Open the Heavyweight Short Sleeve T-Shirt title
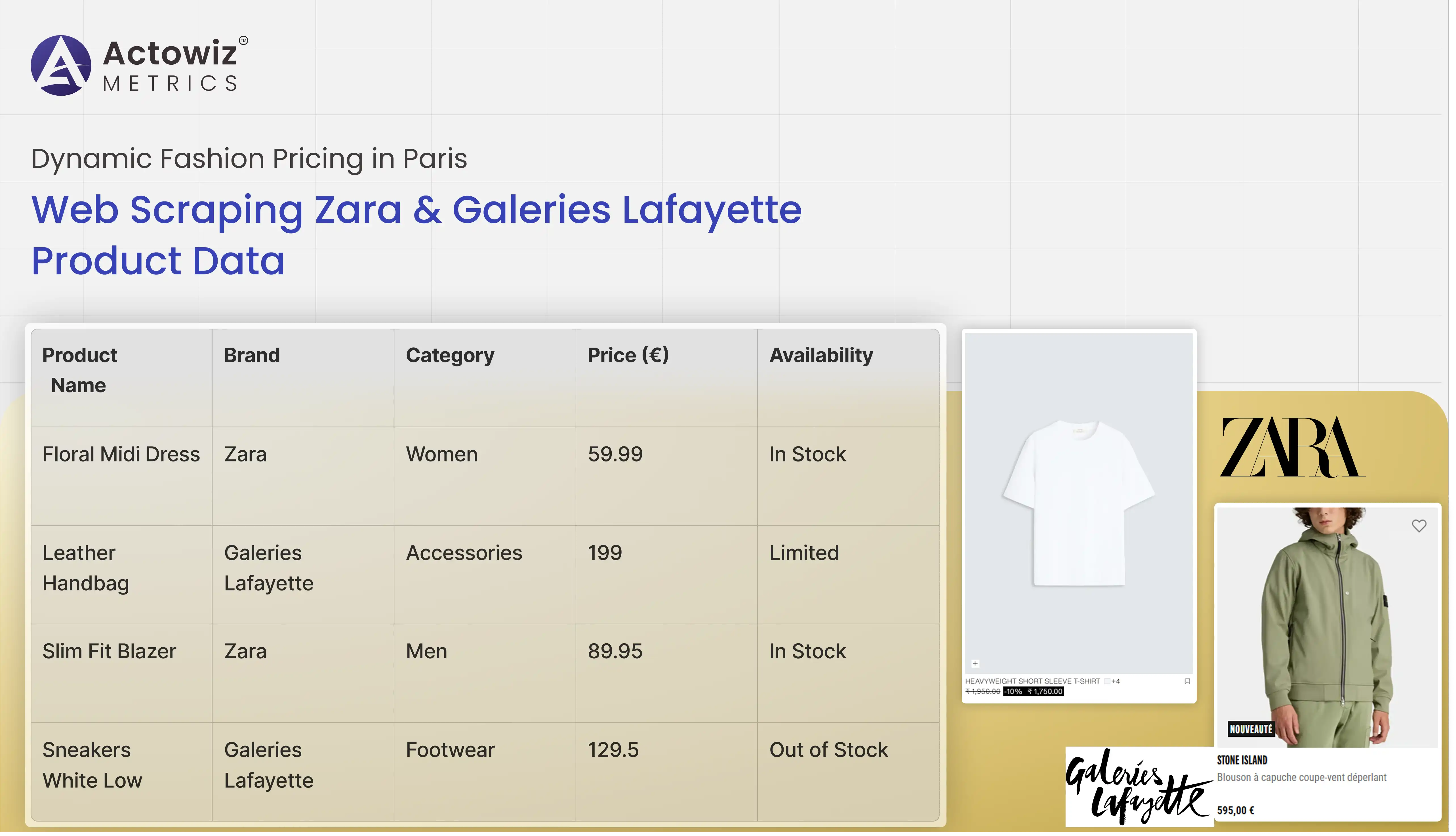 coord(1032,681)
